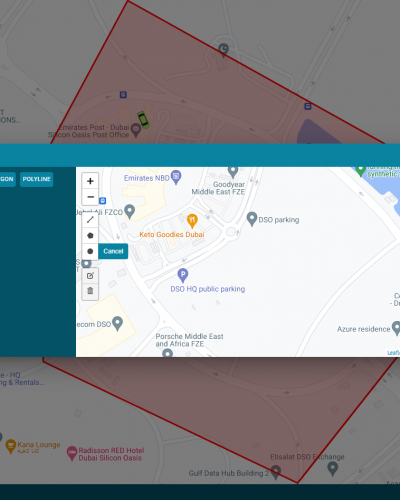Click the mosque marker on background map
This screenshot has width=400, height=500.
223,50
